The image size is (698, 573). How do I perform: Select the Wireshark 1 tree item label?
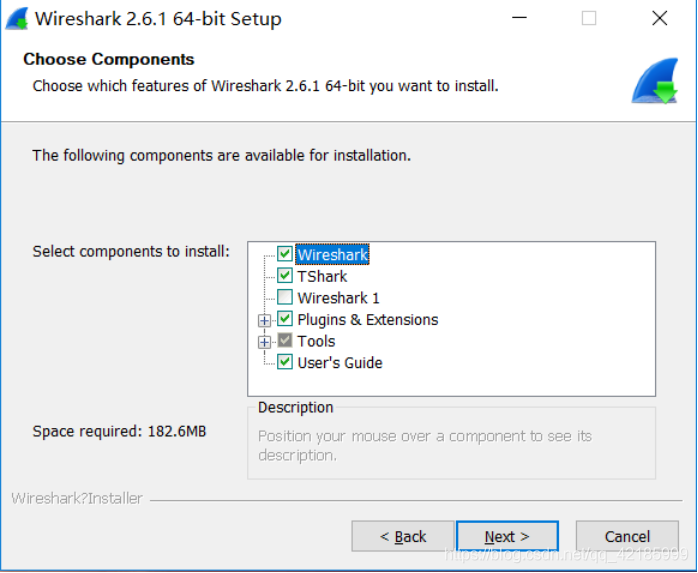pos(338,298)
